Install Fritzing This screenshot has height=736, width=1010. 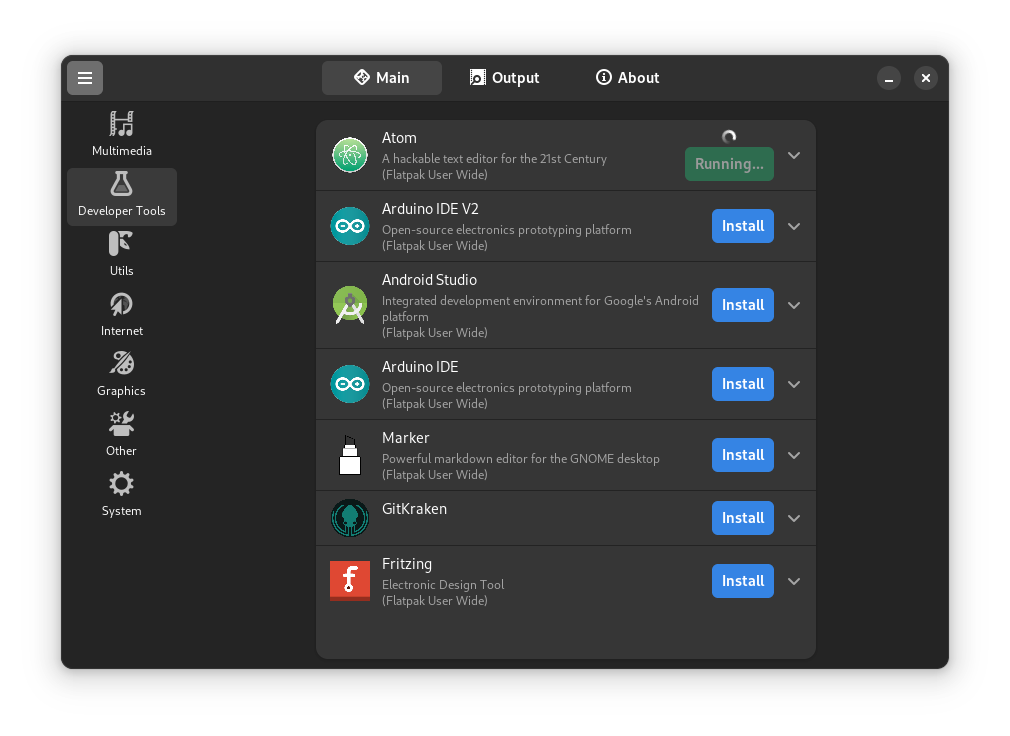point(743,581)
